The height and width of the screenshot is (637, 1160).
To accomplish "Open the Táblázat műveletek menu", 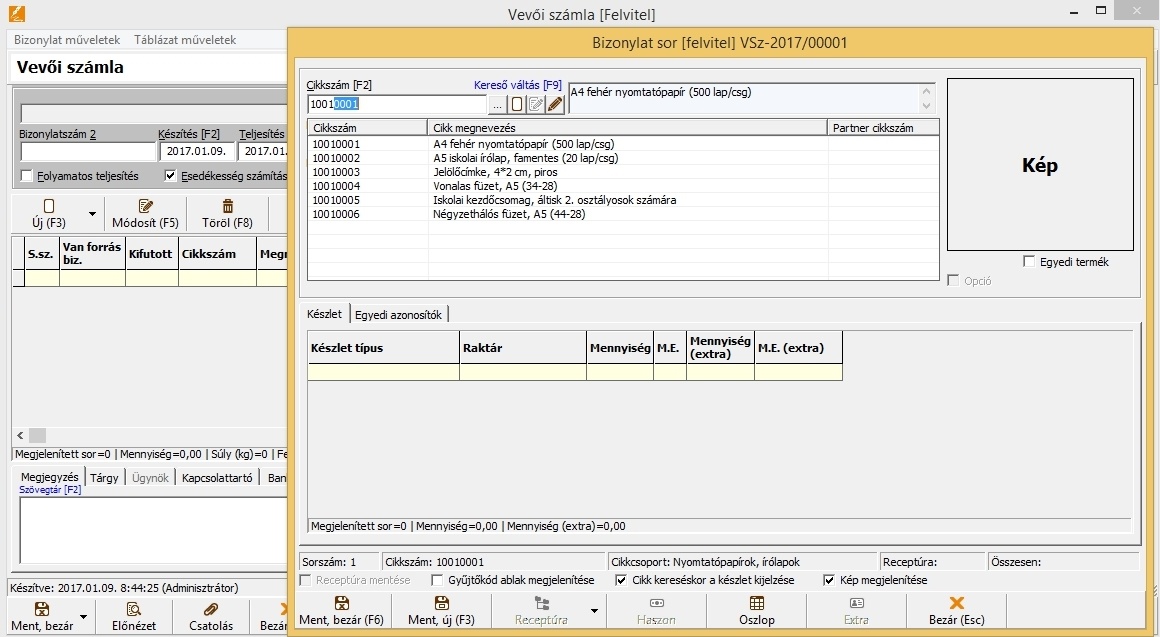I will click(186, 40).
